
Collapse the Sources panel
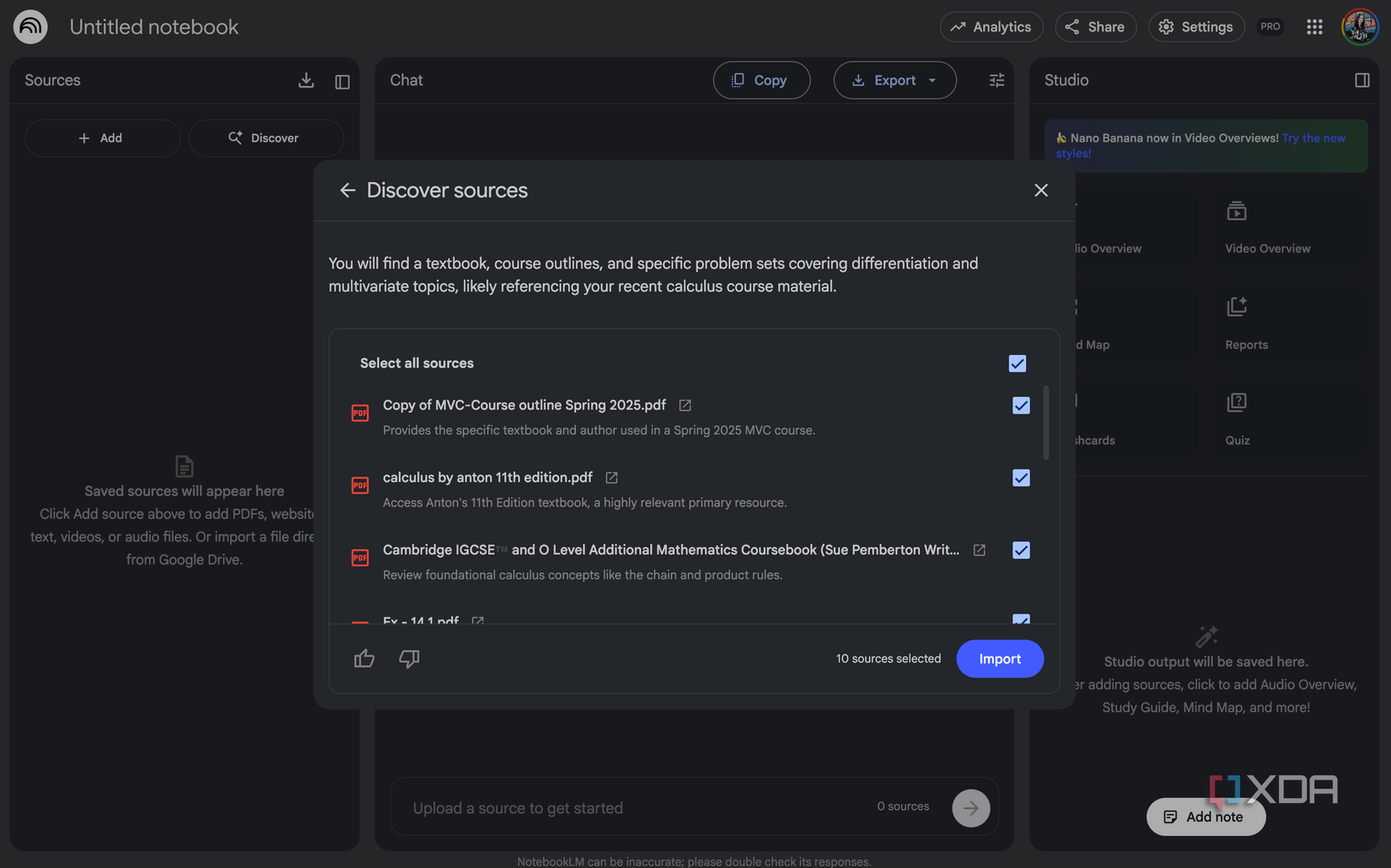pyautogui.click(x=342, y=82)
